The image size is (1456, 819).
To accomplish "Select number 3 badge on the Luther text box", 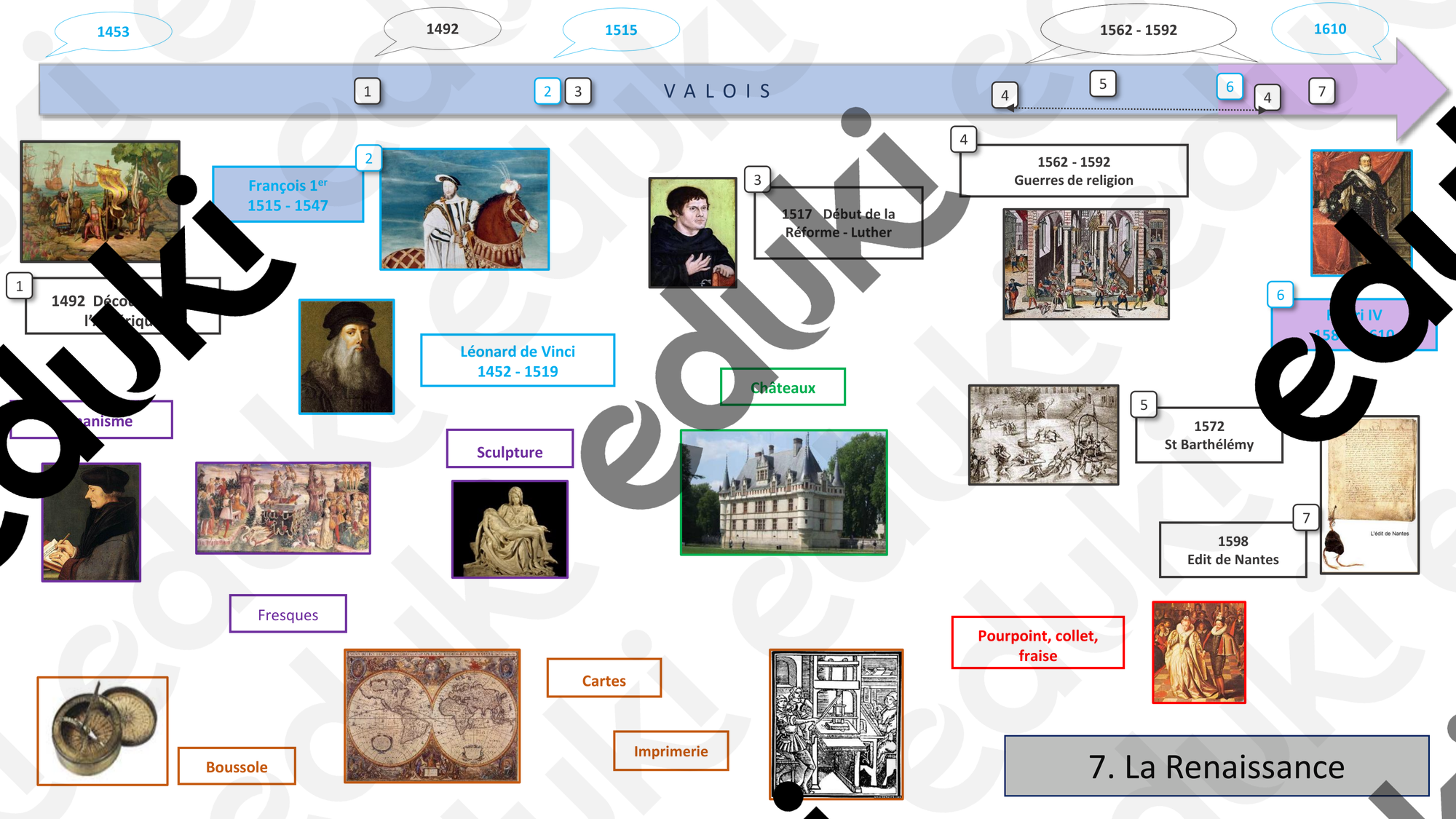I will click(x=757, y=180).
